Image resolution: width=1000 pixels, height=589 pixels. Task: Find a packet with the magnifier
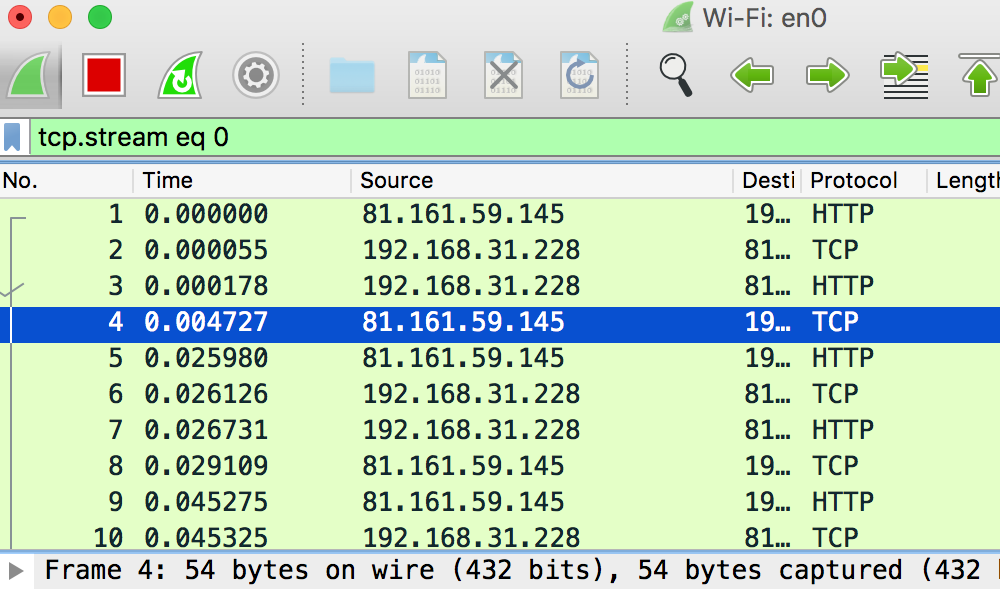[x=675, y=76]
